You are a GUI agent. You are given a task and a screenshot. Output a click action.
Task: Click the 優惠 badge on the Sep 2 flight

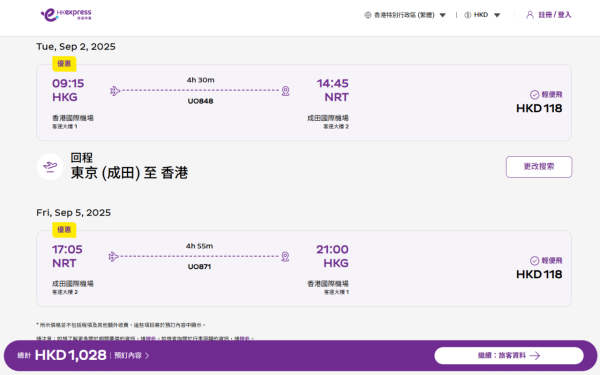point(64,64)
